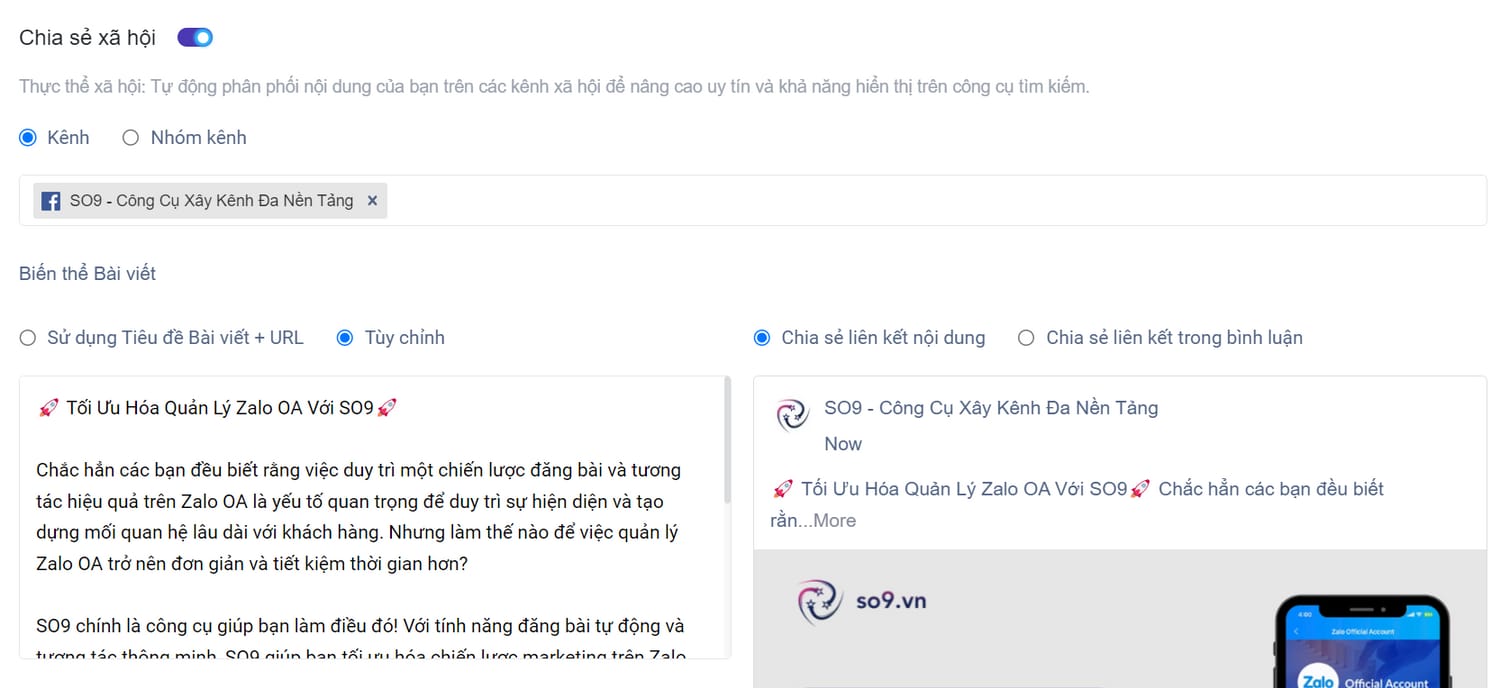Click the Facebook icon in channel tag
This screenshot has width=1500, height=688.
tap(51, 201)
